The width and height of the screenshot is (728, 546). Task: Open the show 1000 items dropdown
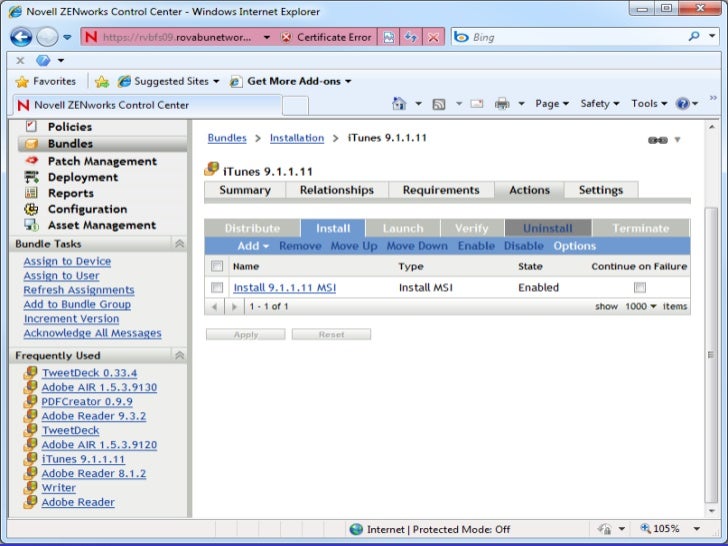(x=640, y=306)
